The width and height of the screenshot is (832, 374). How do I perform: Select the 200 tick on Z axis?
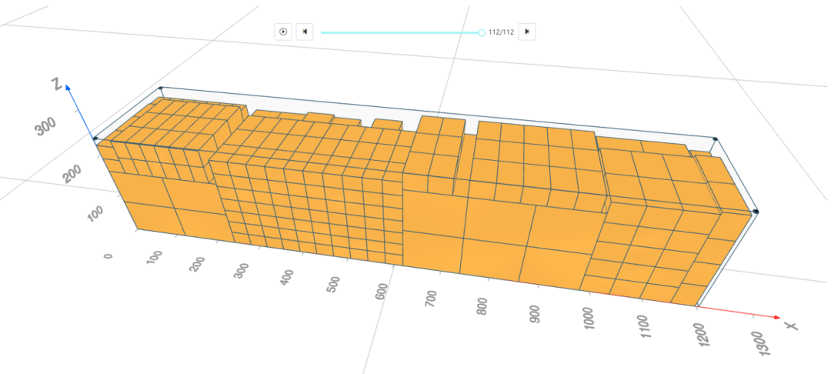coord(73,173)
